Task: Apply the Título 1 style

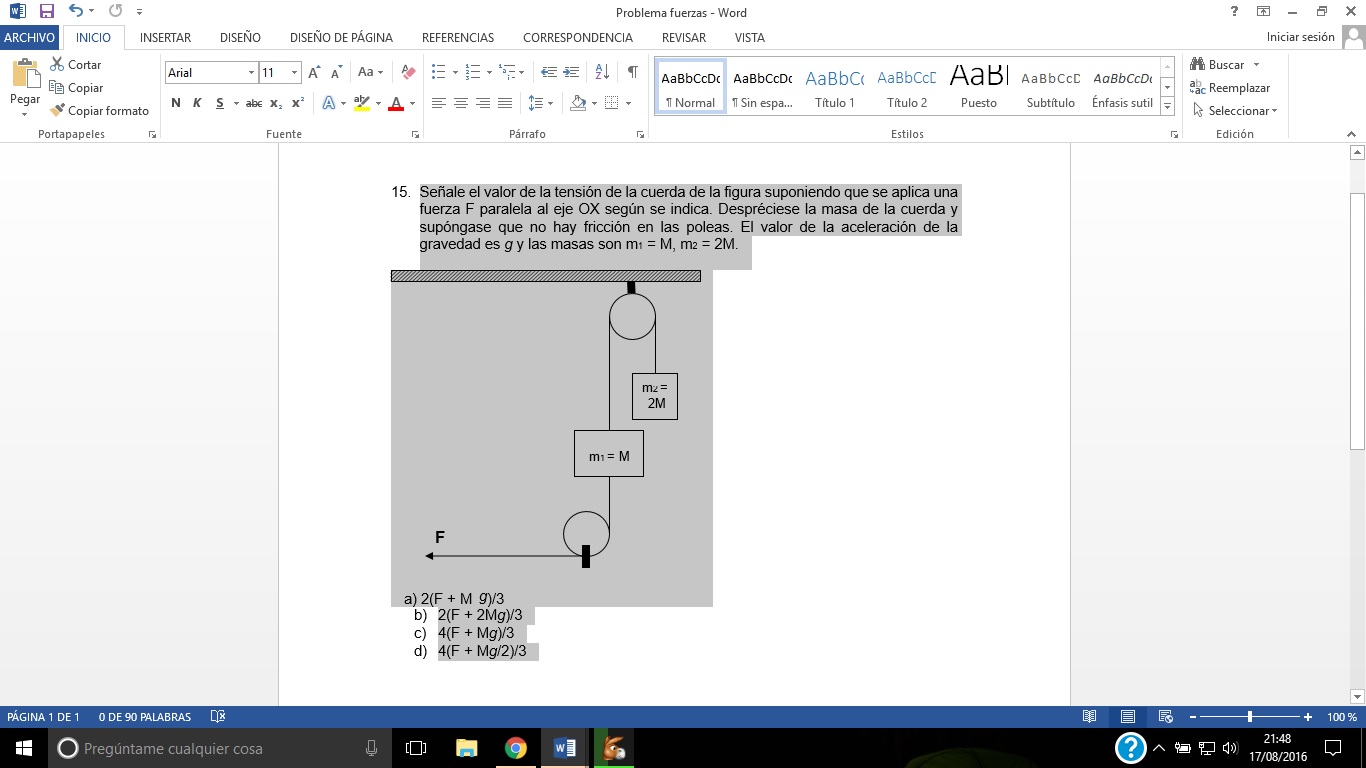Action: pos(834,89)
